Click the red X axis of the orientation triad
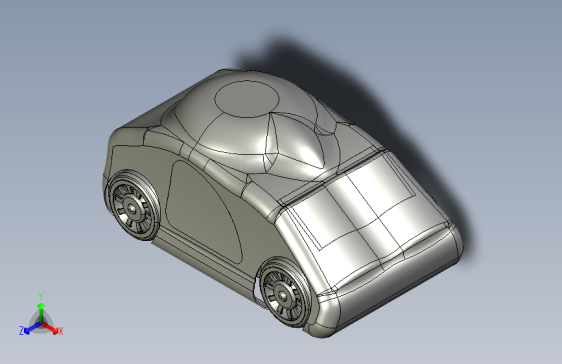 coord(50,328)
